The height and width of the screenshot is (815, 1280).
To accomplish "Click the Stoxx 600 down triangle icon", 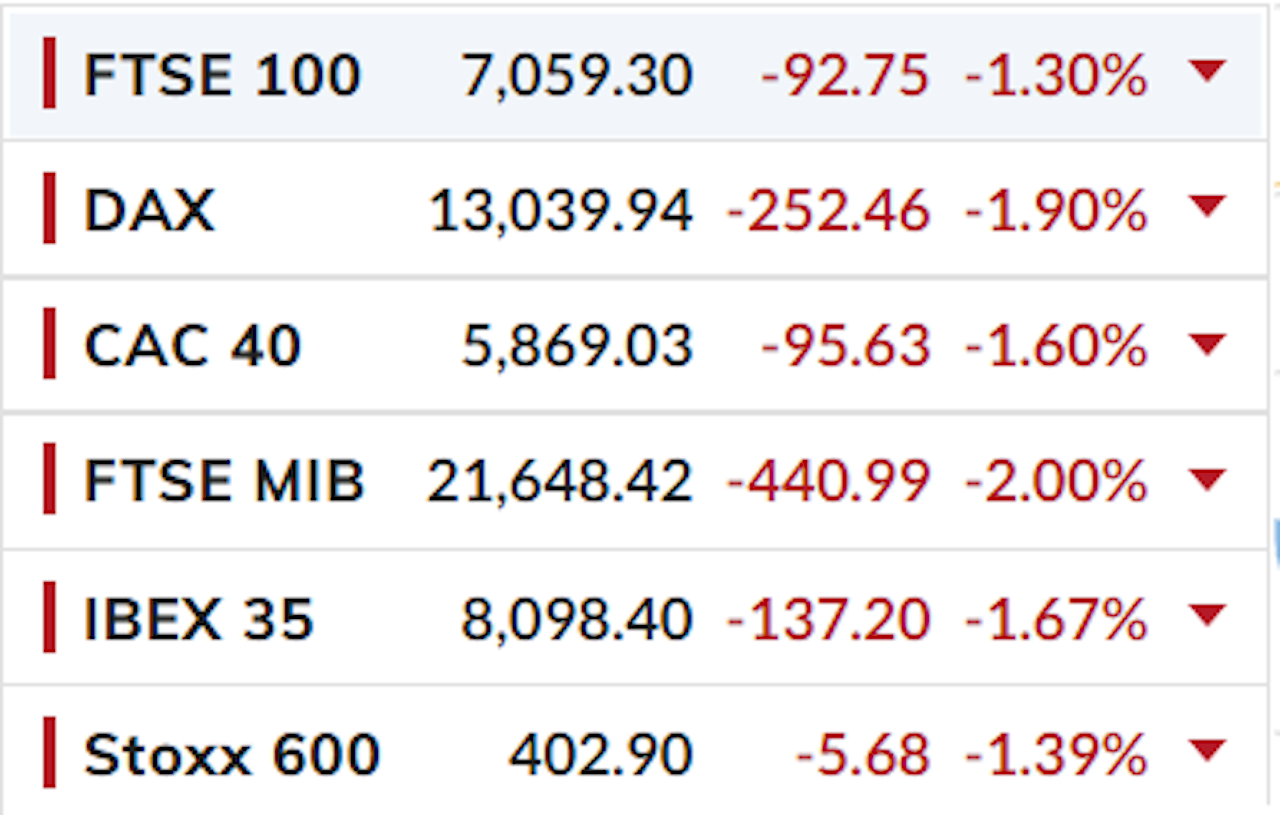I will pyautogui.click(x=1207, y=749).
